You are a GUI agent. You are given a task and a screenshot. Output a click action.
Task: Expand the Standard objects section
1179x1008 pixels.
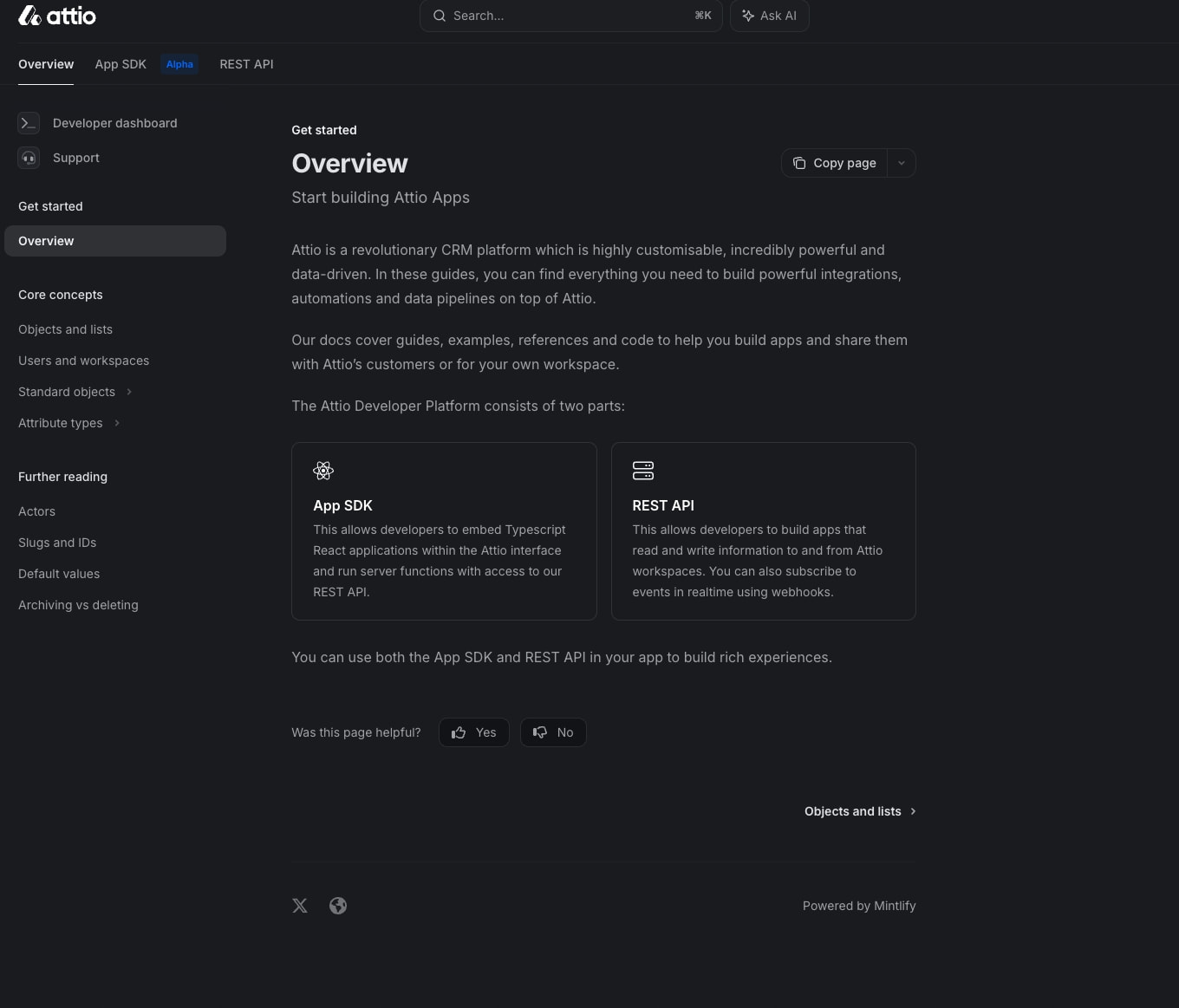129,392
